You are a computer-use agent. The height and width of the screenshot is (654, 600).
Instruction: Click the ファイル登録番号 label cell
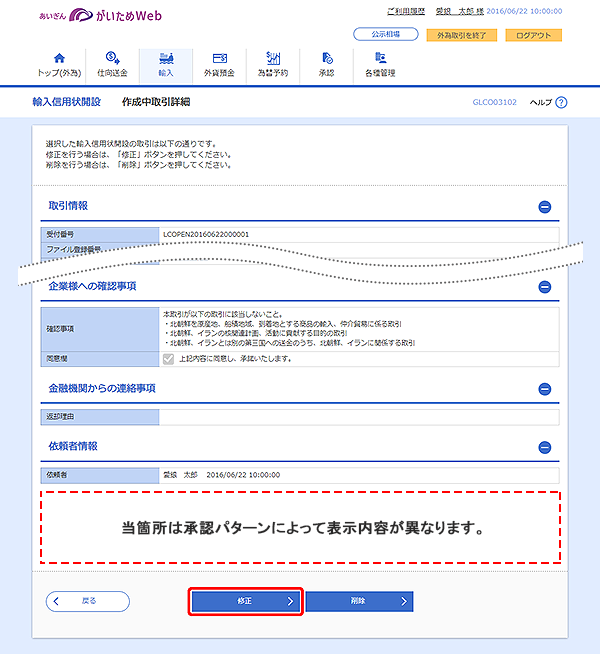pos(100,249)
